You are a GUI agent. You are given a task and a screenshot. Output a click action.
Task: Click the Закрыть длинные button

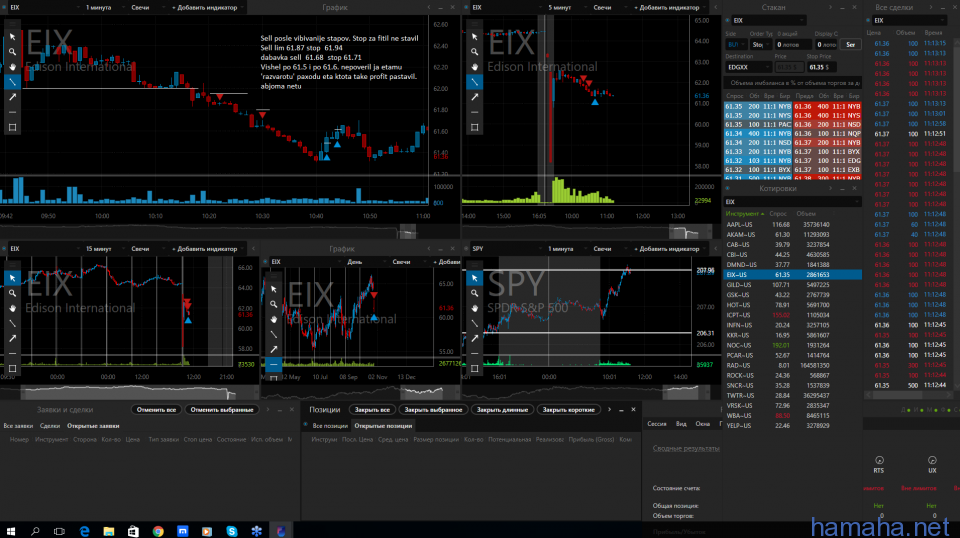click(x=502, y=409)
